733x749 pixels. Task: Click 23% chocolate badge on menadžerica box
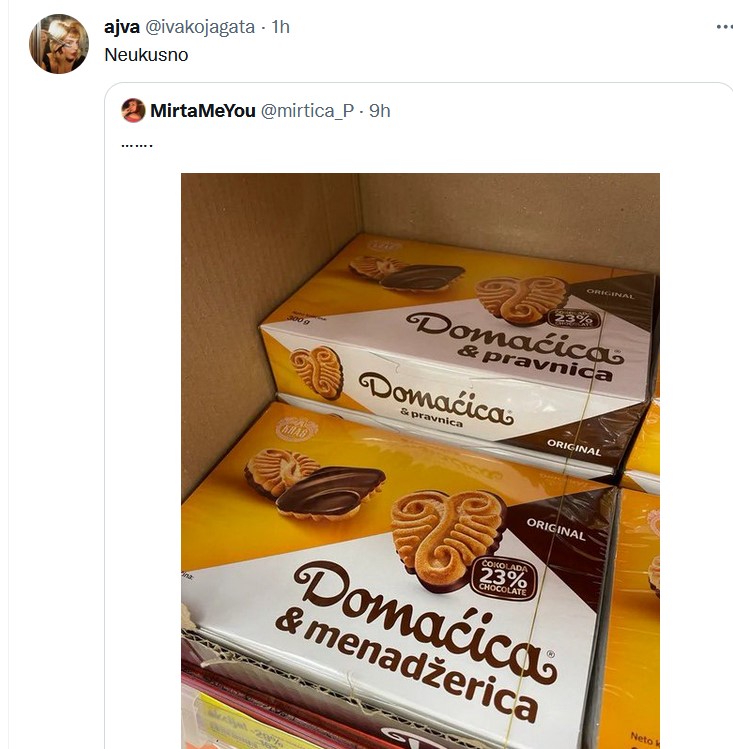508,579
